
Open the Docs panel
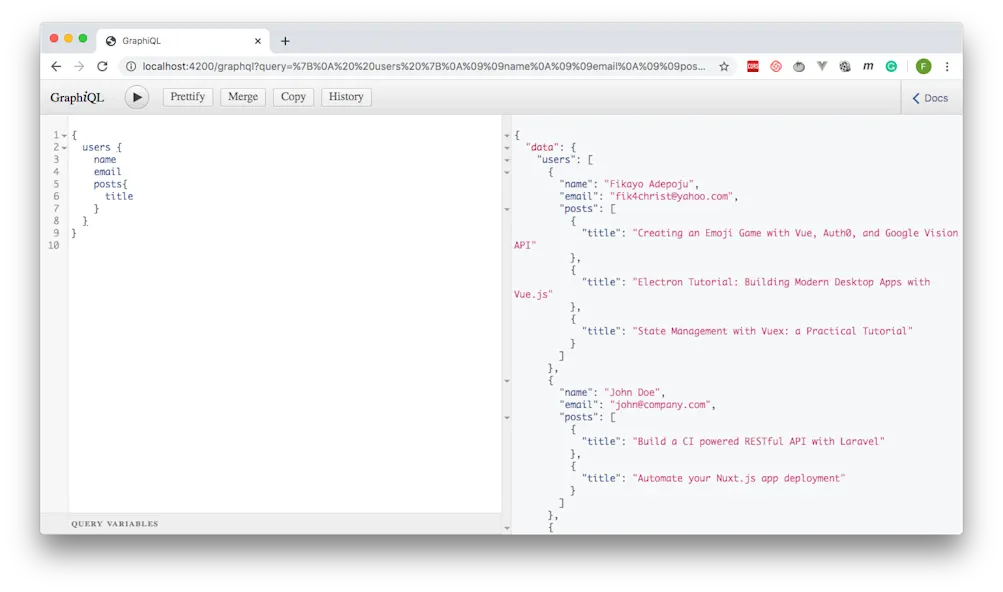[928, 97]
